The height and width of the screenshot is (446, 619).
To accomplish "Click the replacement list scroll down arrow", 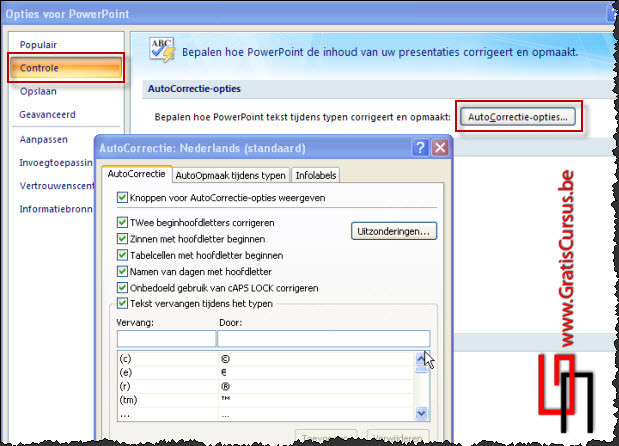I will (x=421, y=413).
